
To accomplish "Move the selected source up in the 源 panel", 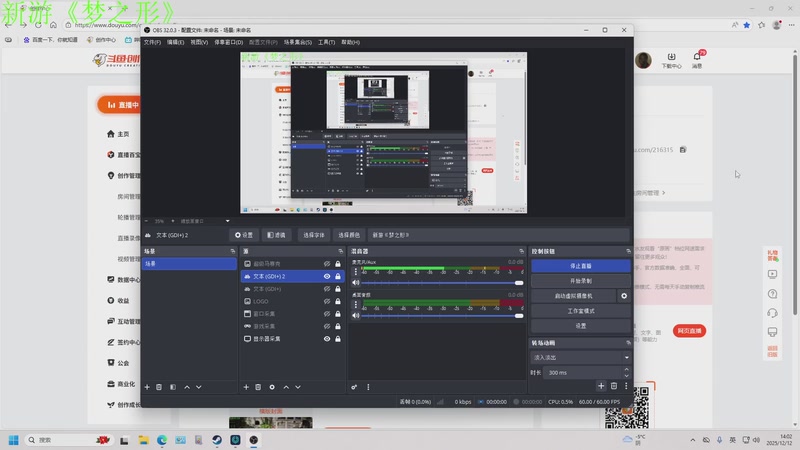I will pyautogui.click(x=286, y=387).
